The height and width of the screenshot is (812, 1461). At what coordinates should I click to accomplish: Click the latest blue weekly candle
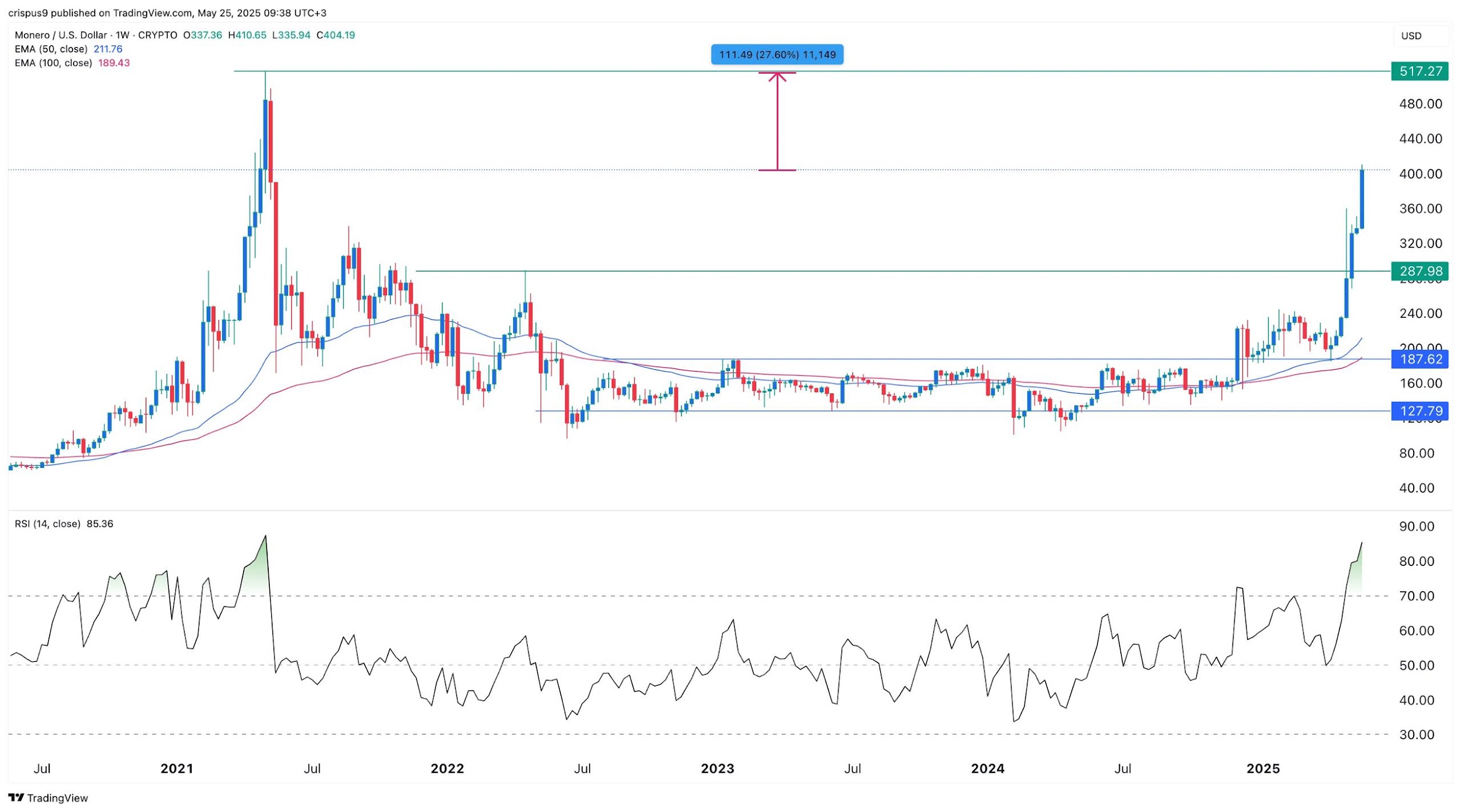[1362, 199]
